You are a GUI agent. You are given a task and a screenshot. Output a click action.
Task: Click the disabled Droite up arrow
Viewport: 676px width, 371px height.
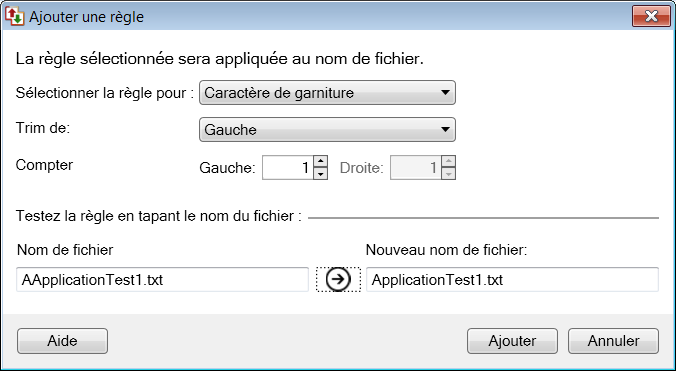coord(448,162)
